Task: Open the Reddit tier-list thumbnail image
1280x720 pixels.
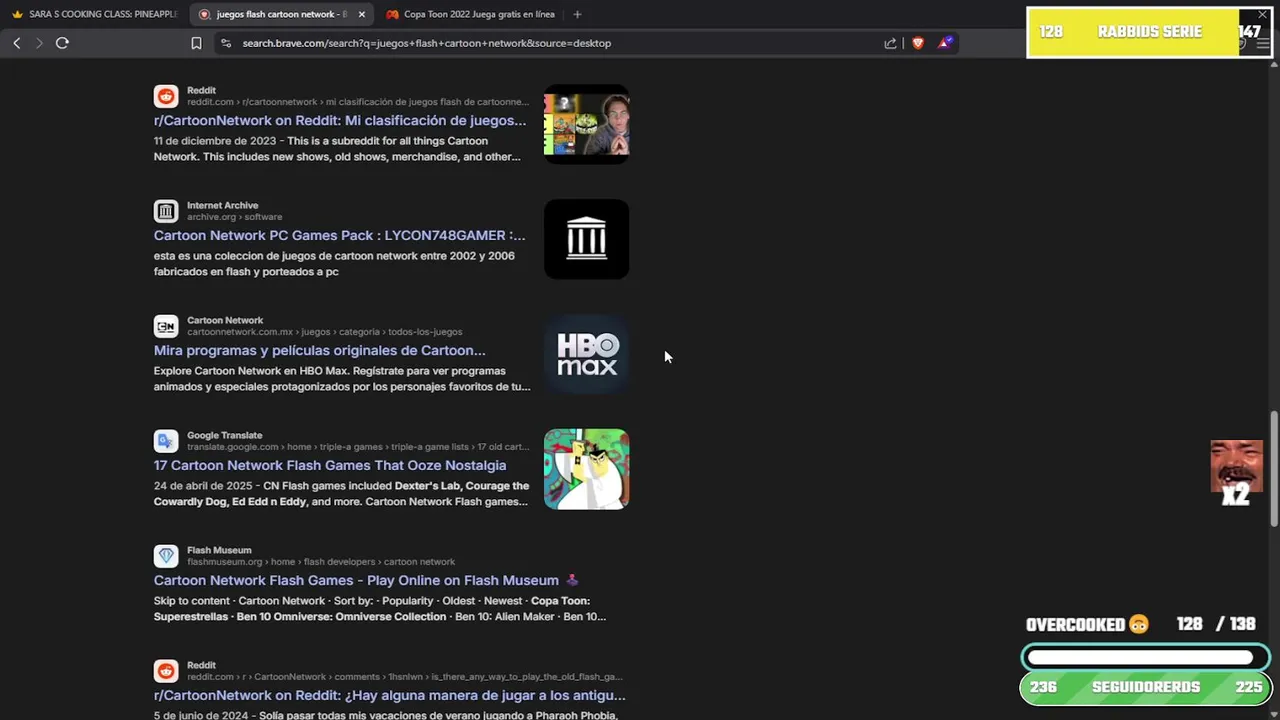Action: [586, 124]
